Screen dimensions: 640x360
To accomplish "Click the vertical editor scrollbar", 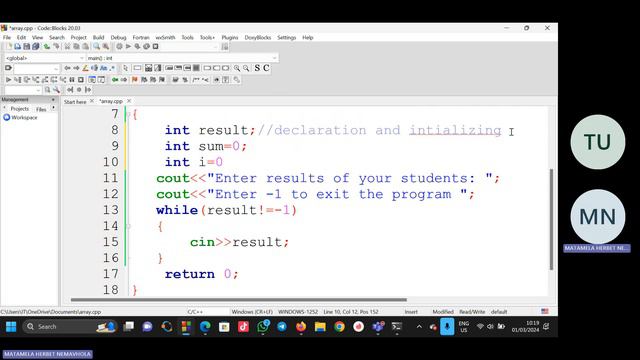I will point(551,219).
